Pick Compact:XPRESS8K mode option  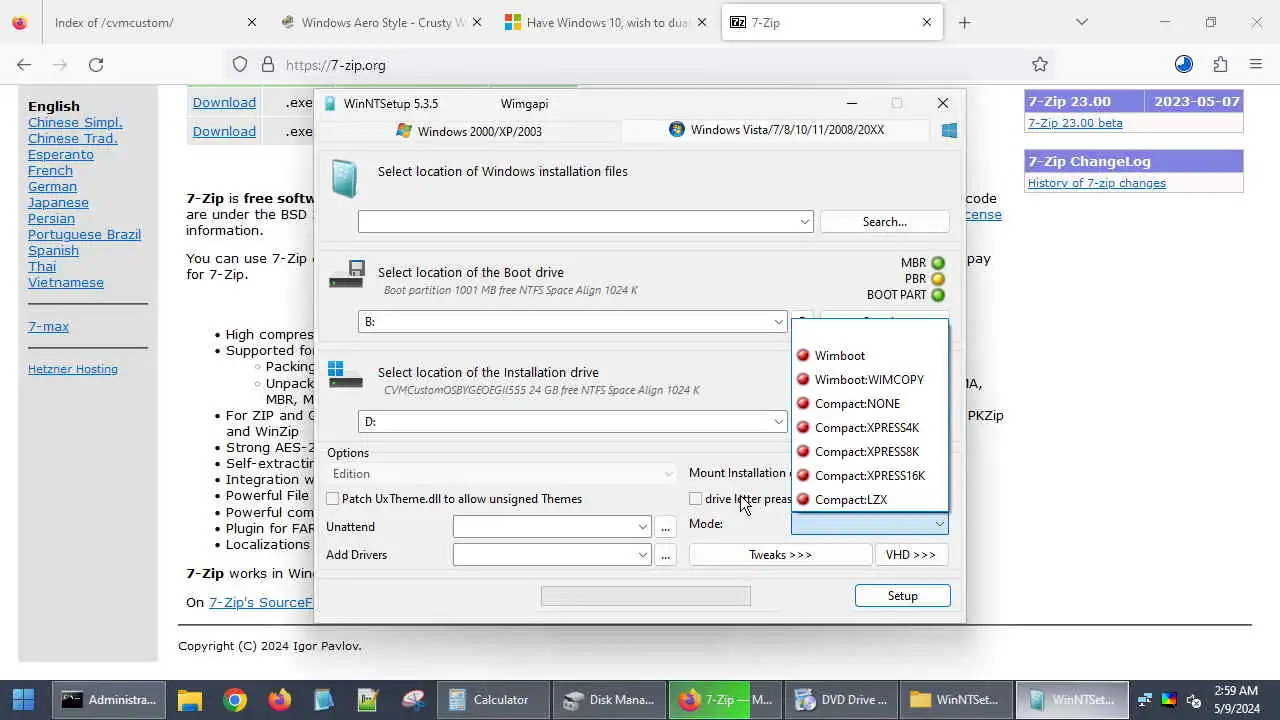[869, 452]
